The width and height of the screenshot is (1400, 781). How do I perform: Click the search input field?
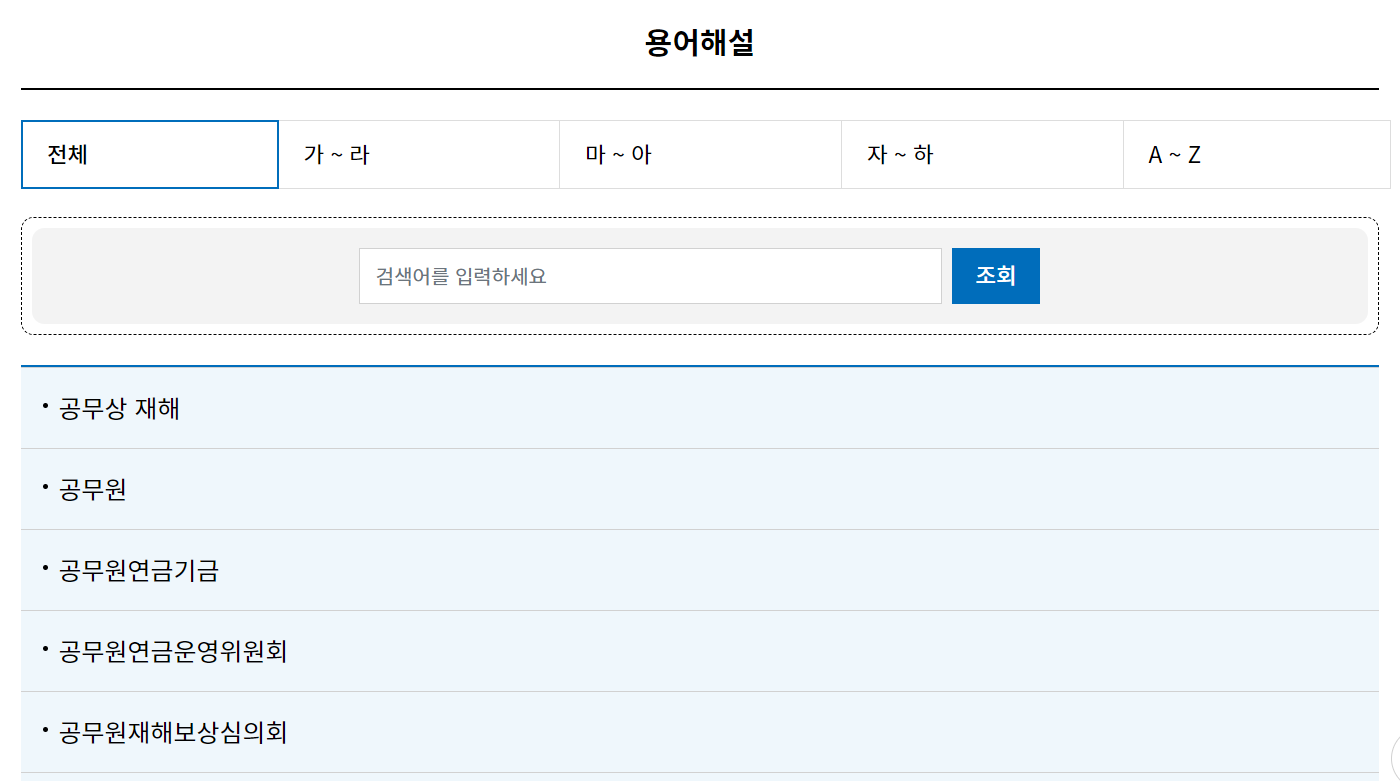tap(650, 275)
